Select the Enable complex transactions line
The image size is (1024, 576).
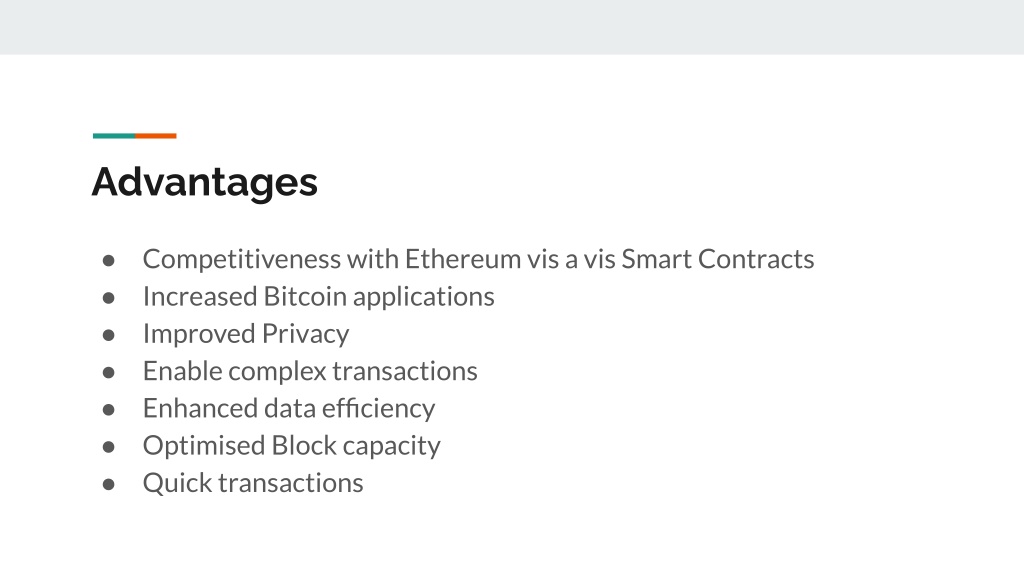(310, 372)
